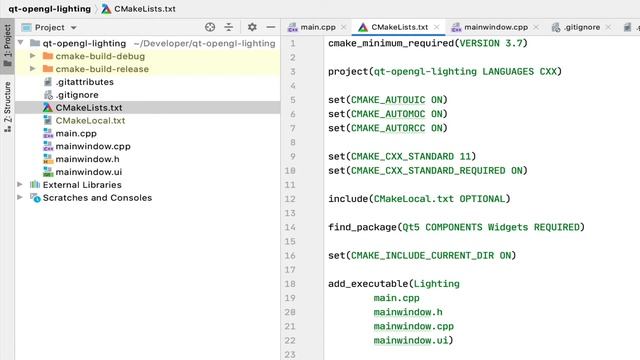
Task: Click CMAKE_AUTORCC on line 7
Action: [x=388, y=128]
